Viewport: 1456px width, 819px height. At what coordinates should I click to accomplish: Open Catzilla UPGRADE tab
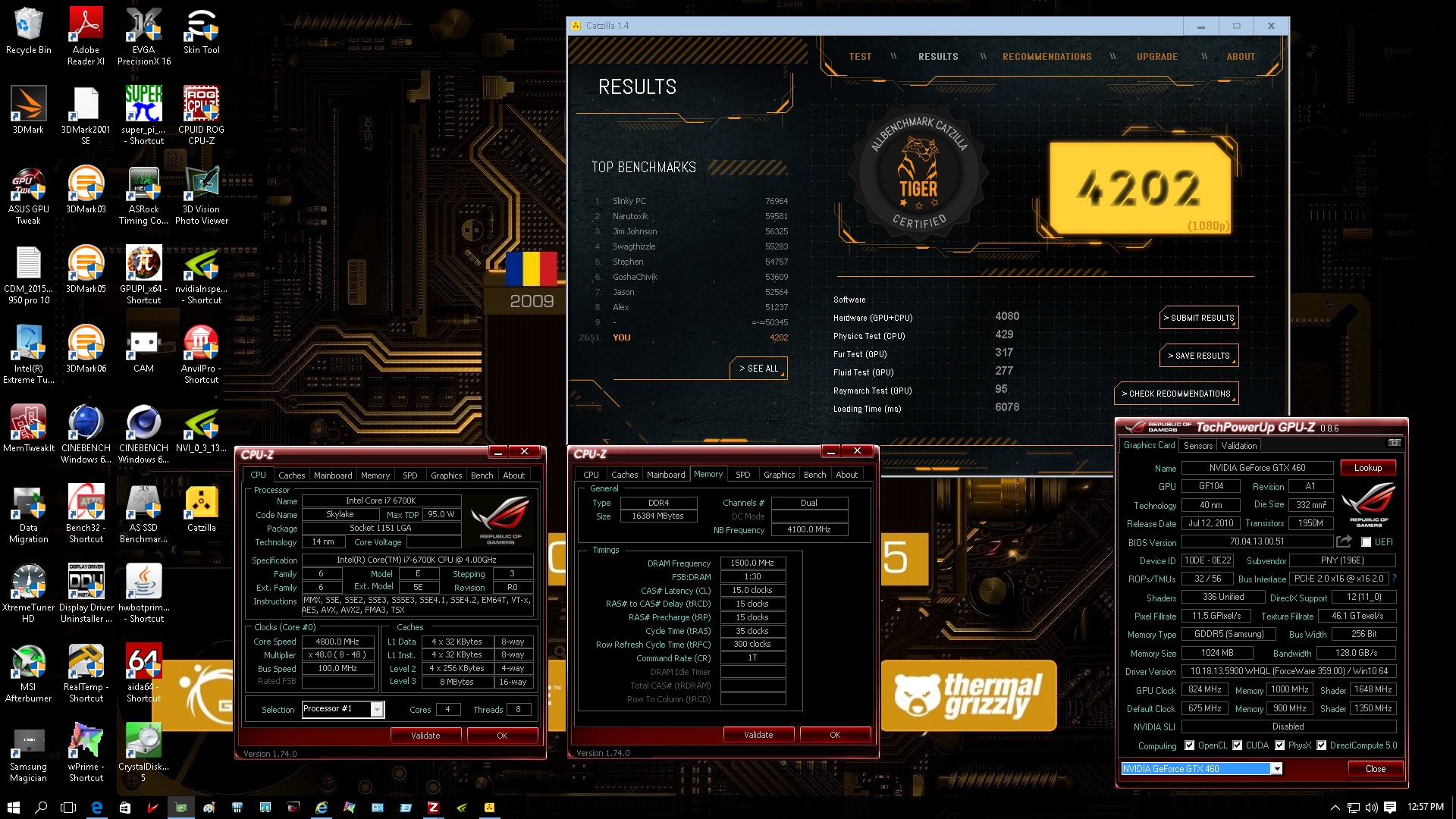tap(1156, 57)
